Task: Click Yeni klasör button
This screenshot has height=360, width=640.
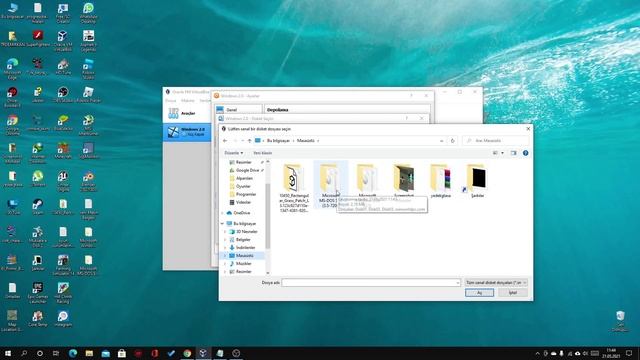Action: point(262,153)
